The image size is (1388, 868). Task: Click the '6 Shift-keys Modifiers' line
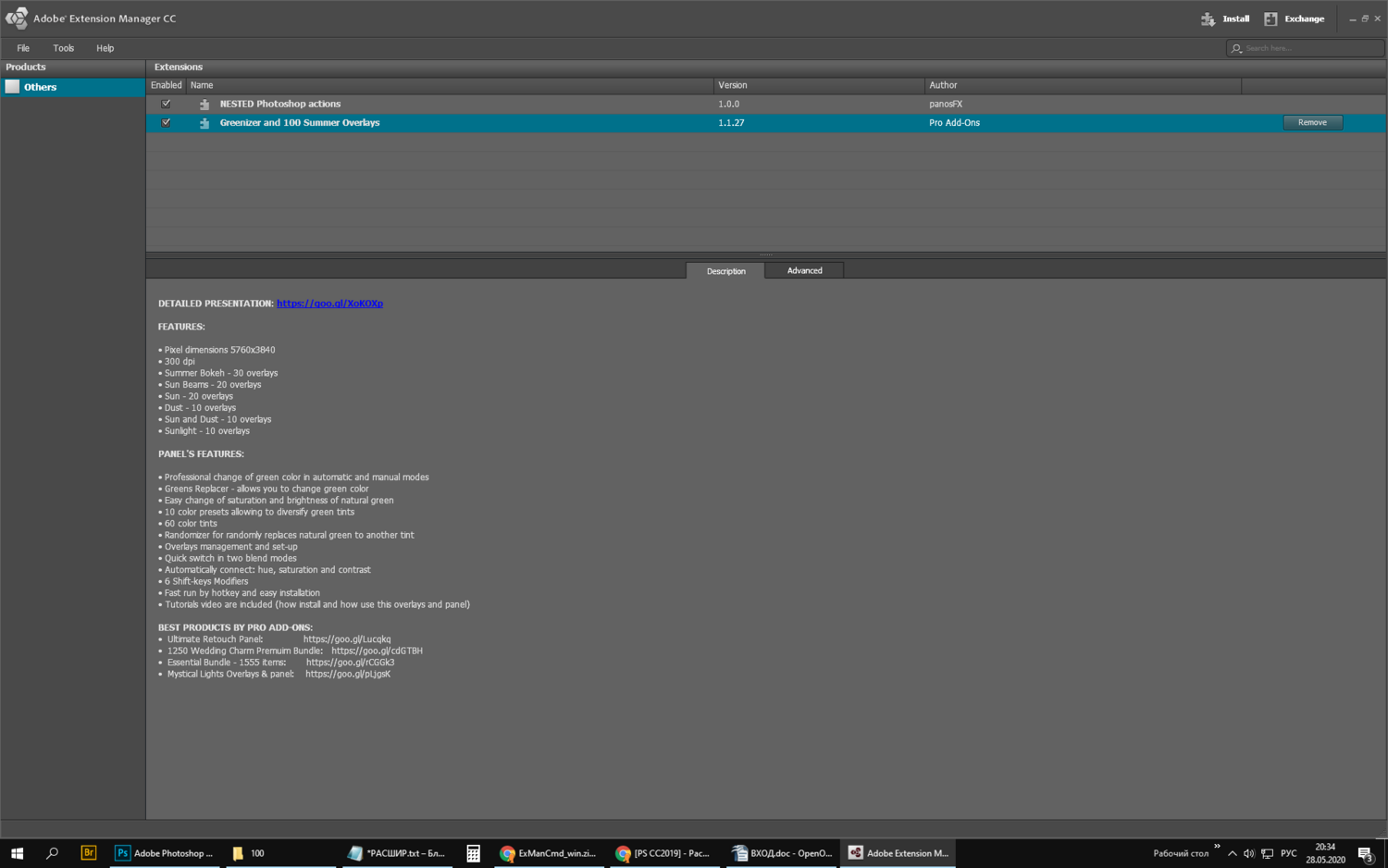pyautogui.click(x=204, y=581)
